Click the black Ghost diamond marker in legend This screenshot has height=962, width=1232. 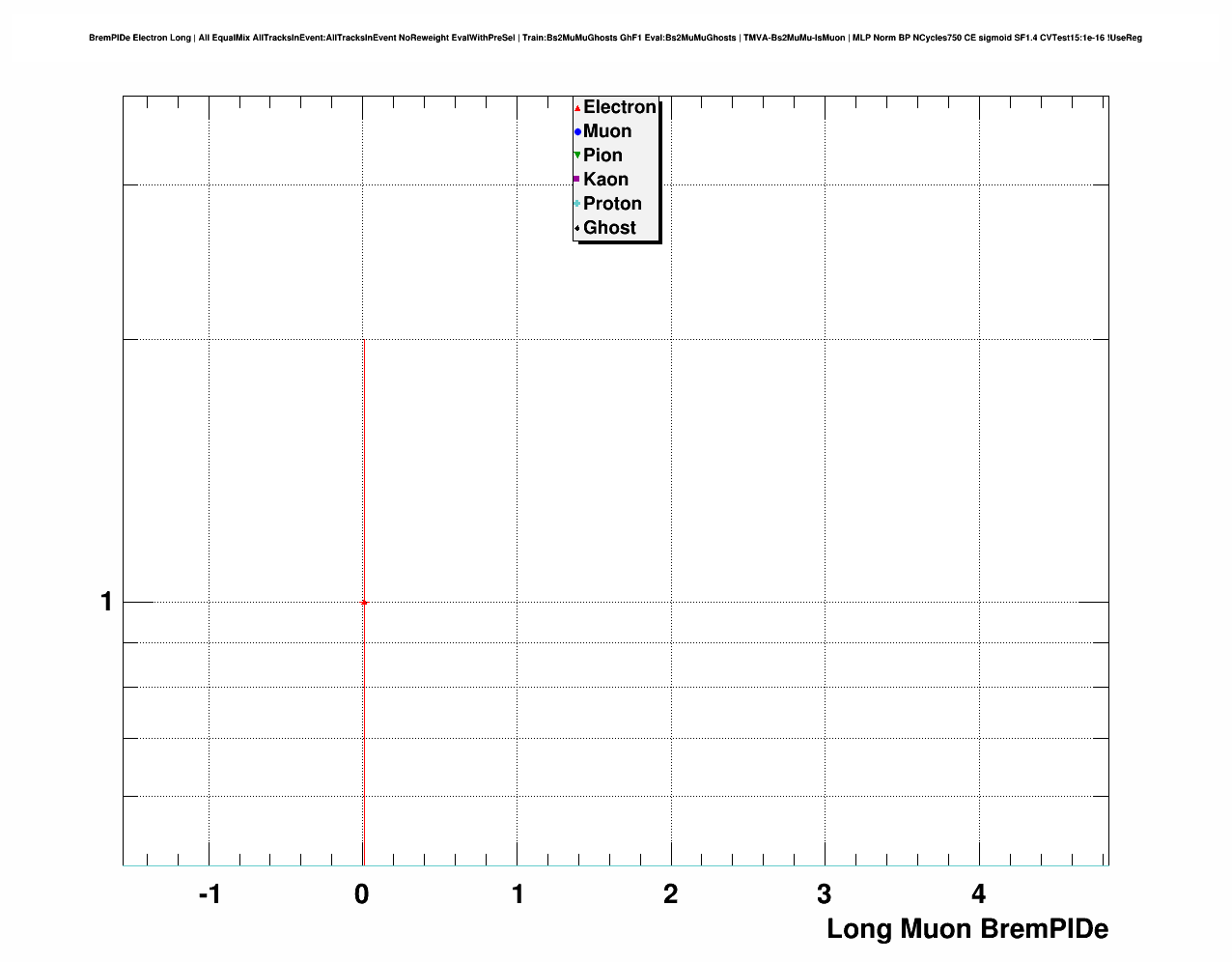point(577,228)
